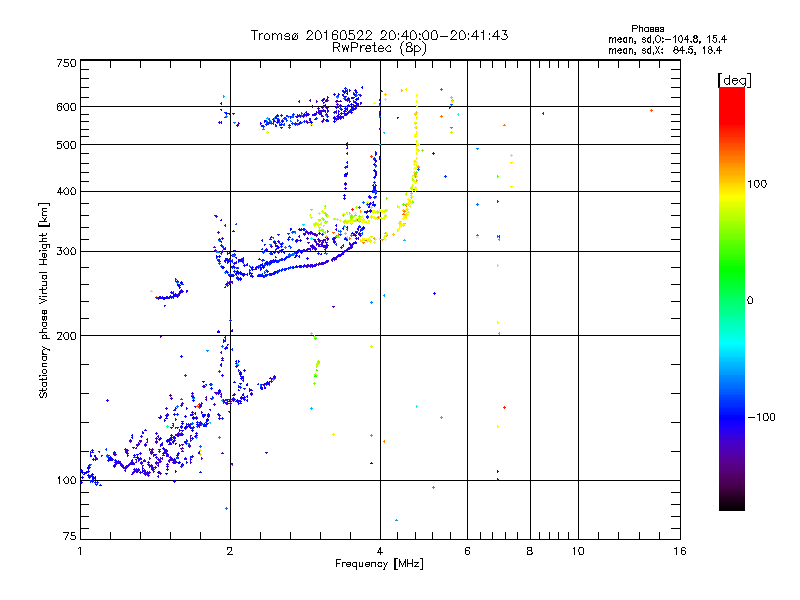The width and height of the screenshot is (800, 600).
Task: Click the x-axis tick label '16'
Action: point(680,551)
